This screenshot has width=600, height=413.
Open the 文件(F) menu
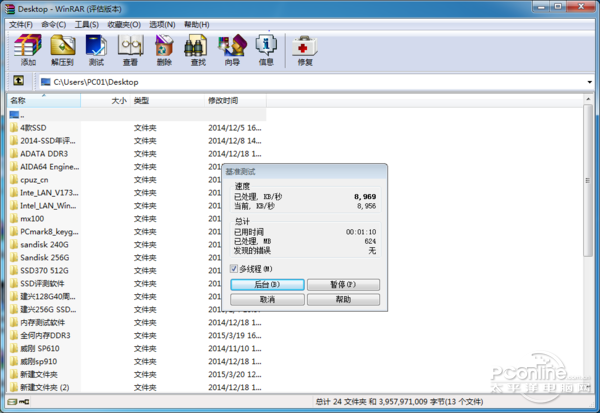(21, 24)
